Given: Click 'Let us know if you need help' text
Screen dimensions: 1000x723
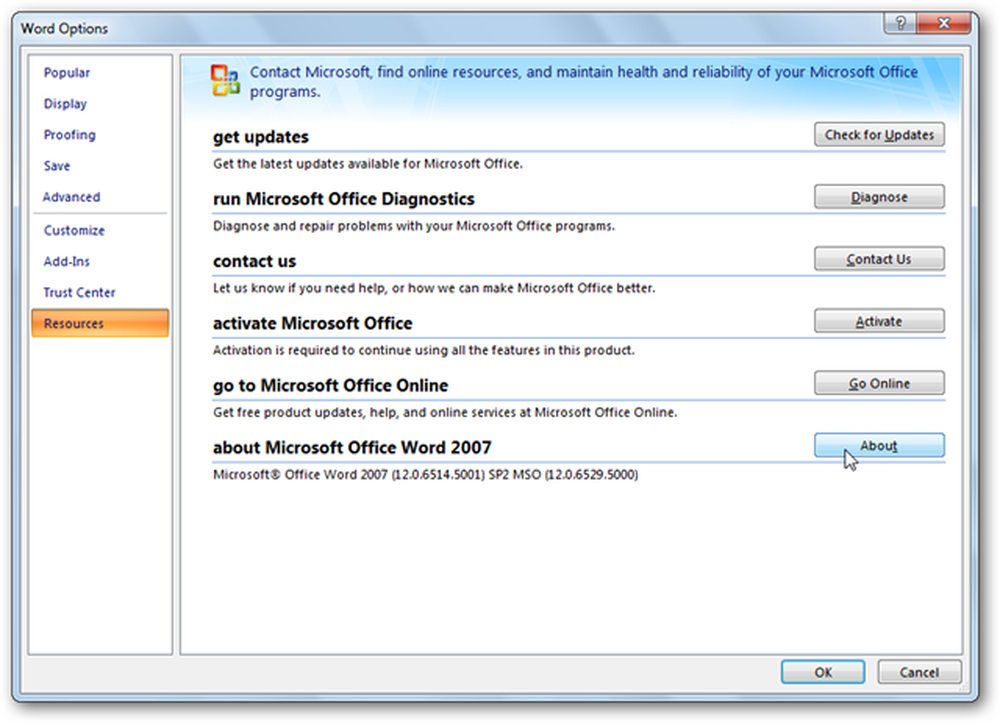Looking at the screenshot, I should coord(434,288).
